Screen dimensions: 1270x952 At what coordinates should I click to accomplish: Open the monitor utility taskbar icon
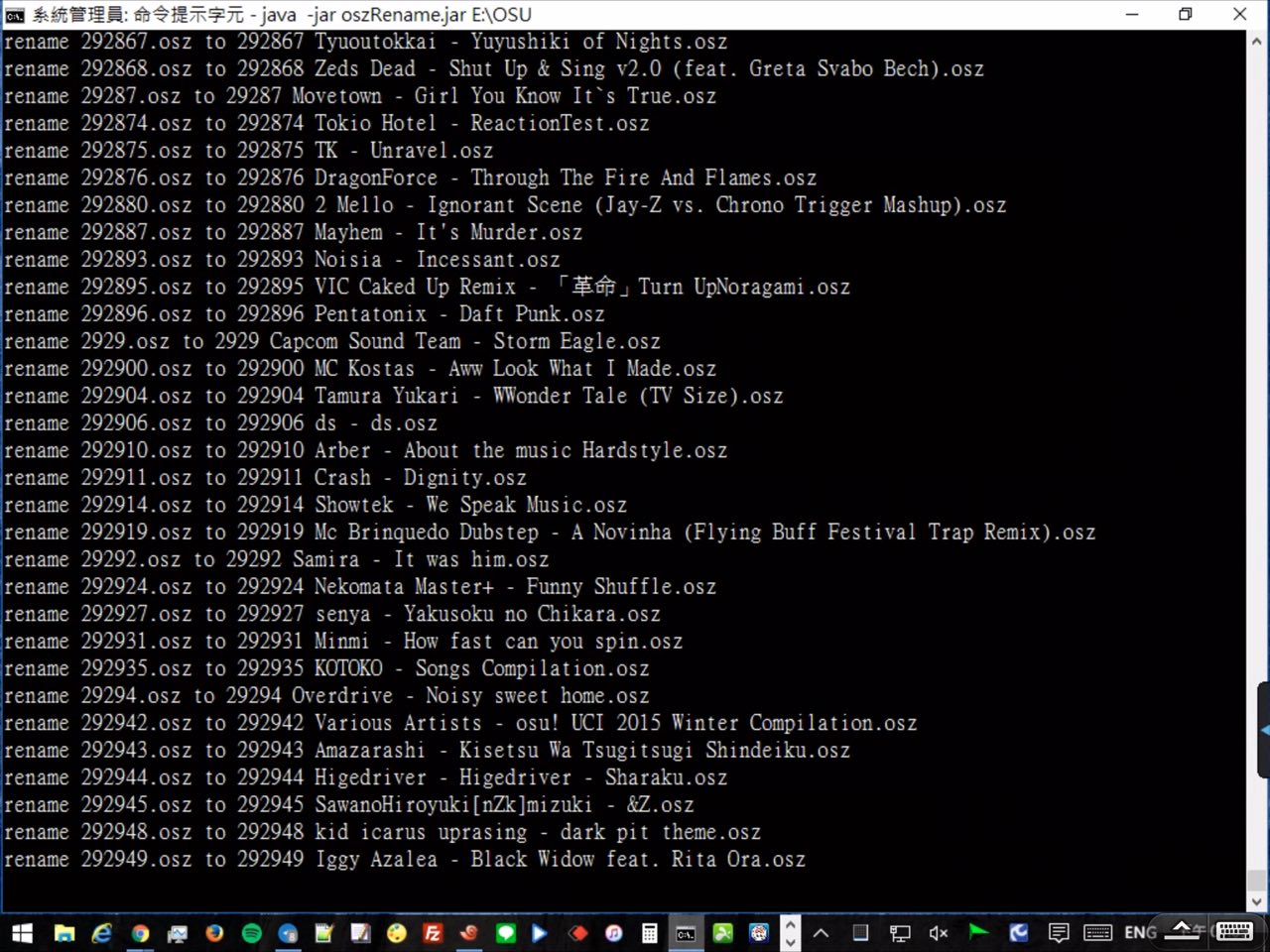point(178,933)
